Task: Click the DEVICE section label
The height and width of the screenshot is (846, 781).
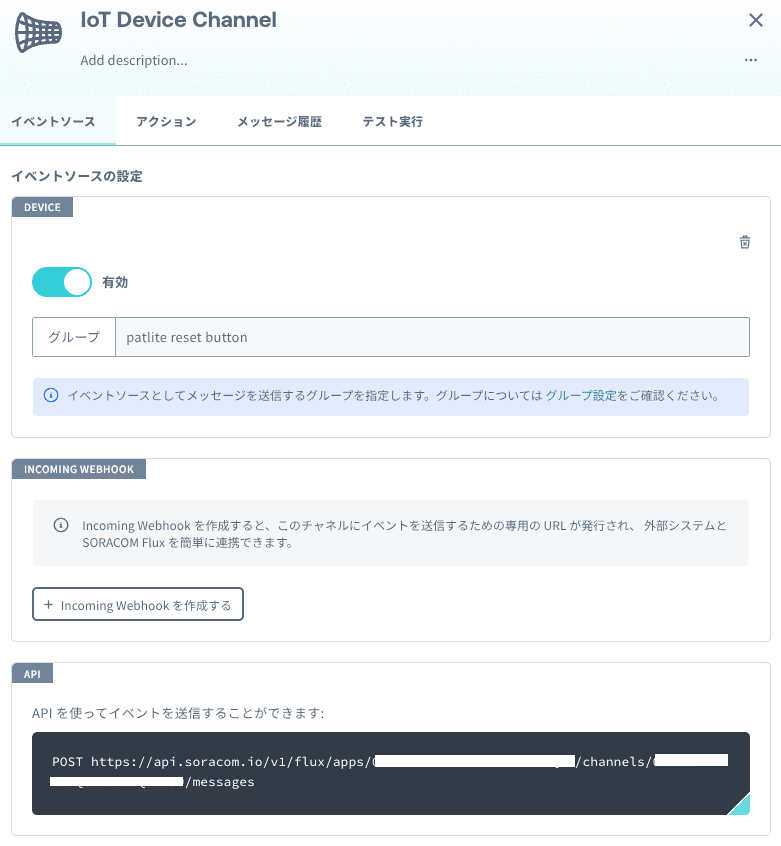Action: click(42, 207)
